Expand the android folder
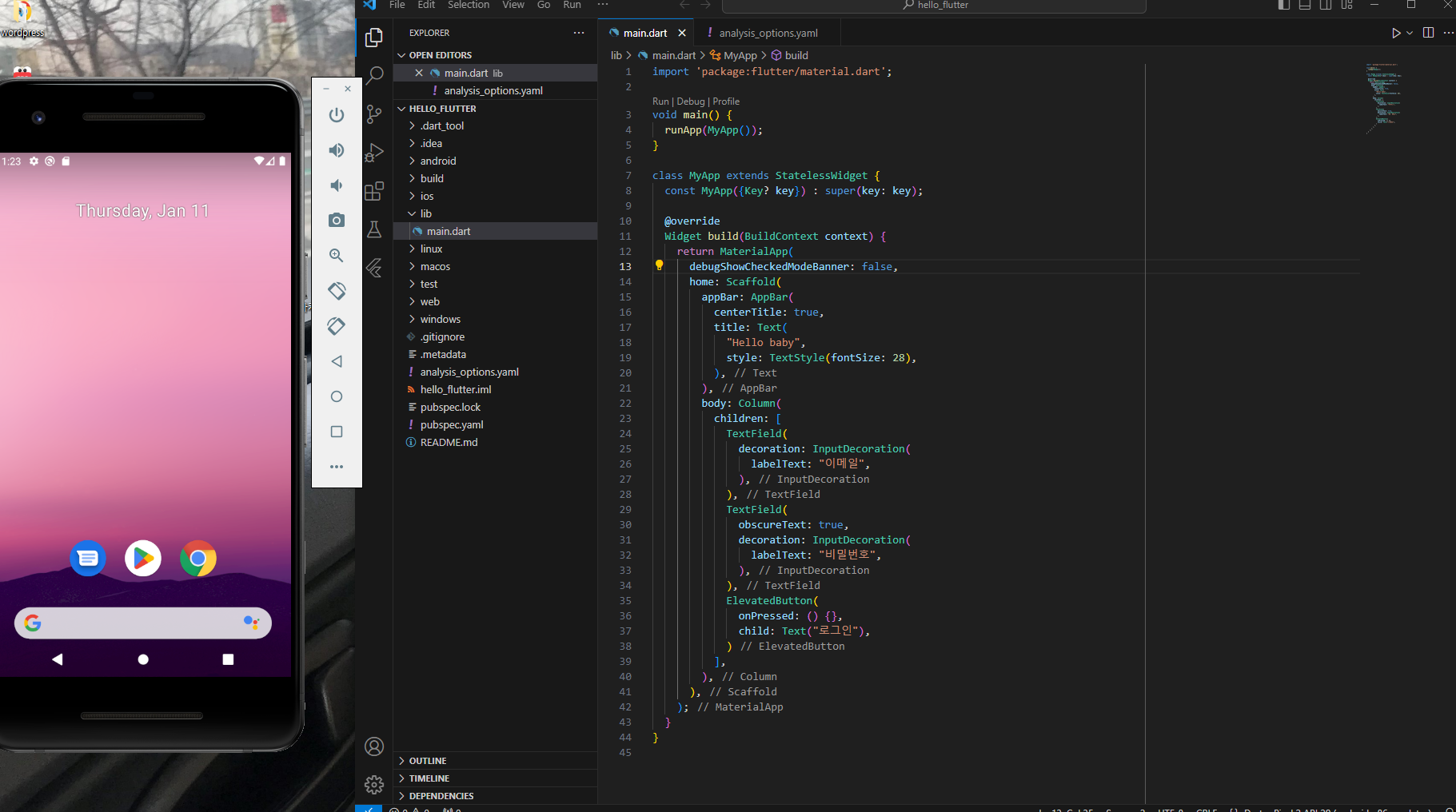1456x812 pixels. click(496, 161)
